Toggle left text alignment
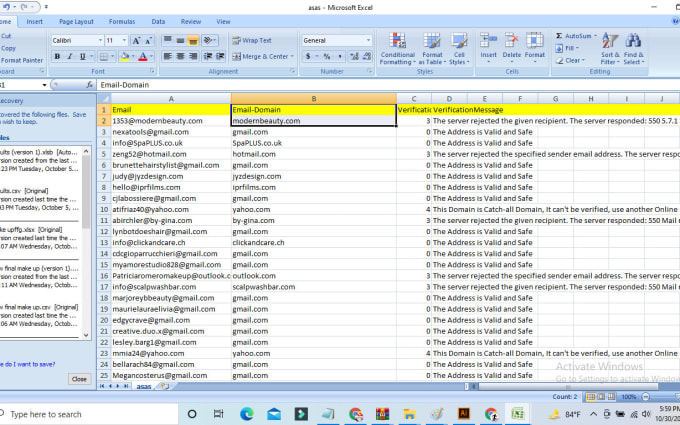 [167, 56]
